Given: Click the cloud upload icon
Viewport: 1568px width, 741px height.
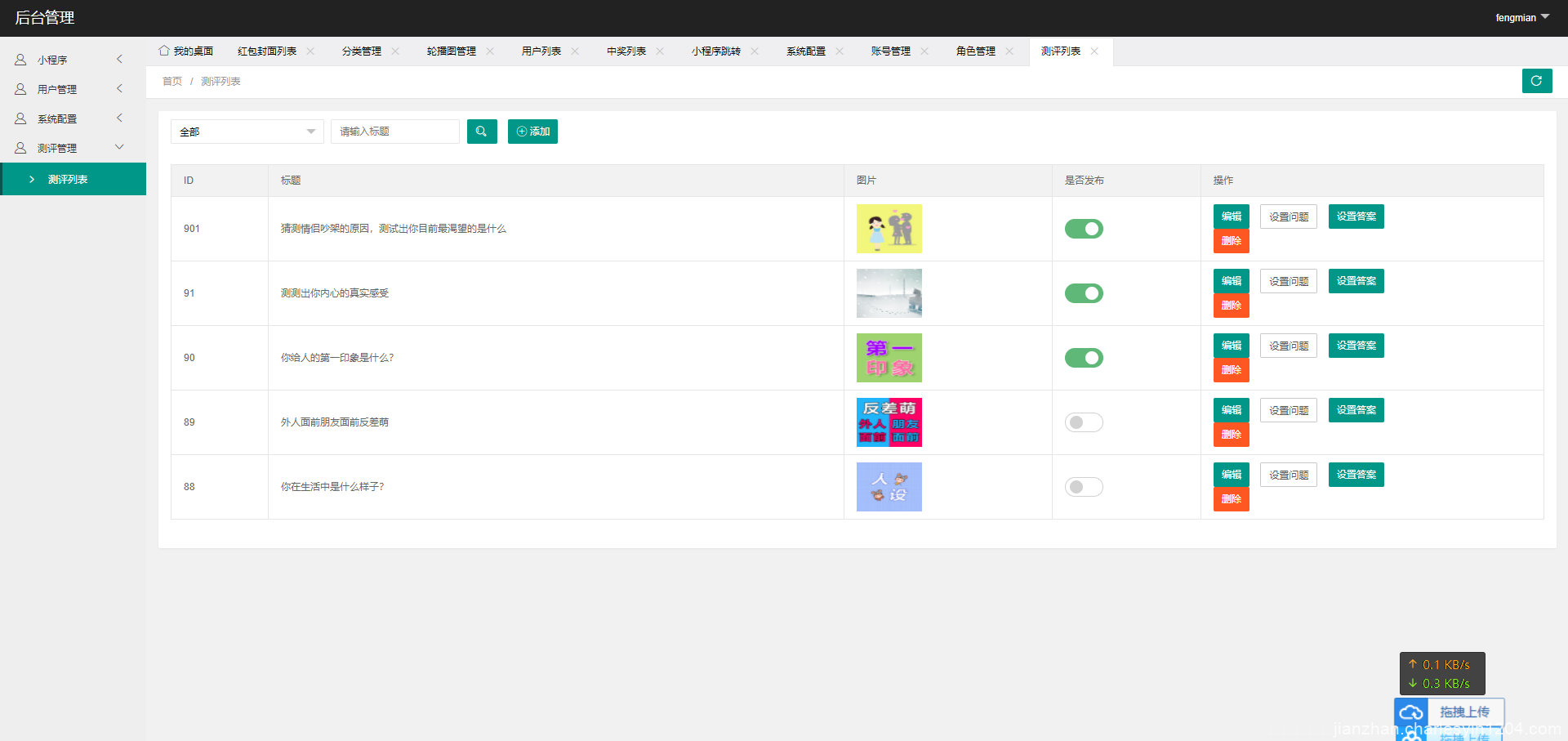Looking at the screenshot, I should pyautogui.click(x=1411, y=713).
